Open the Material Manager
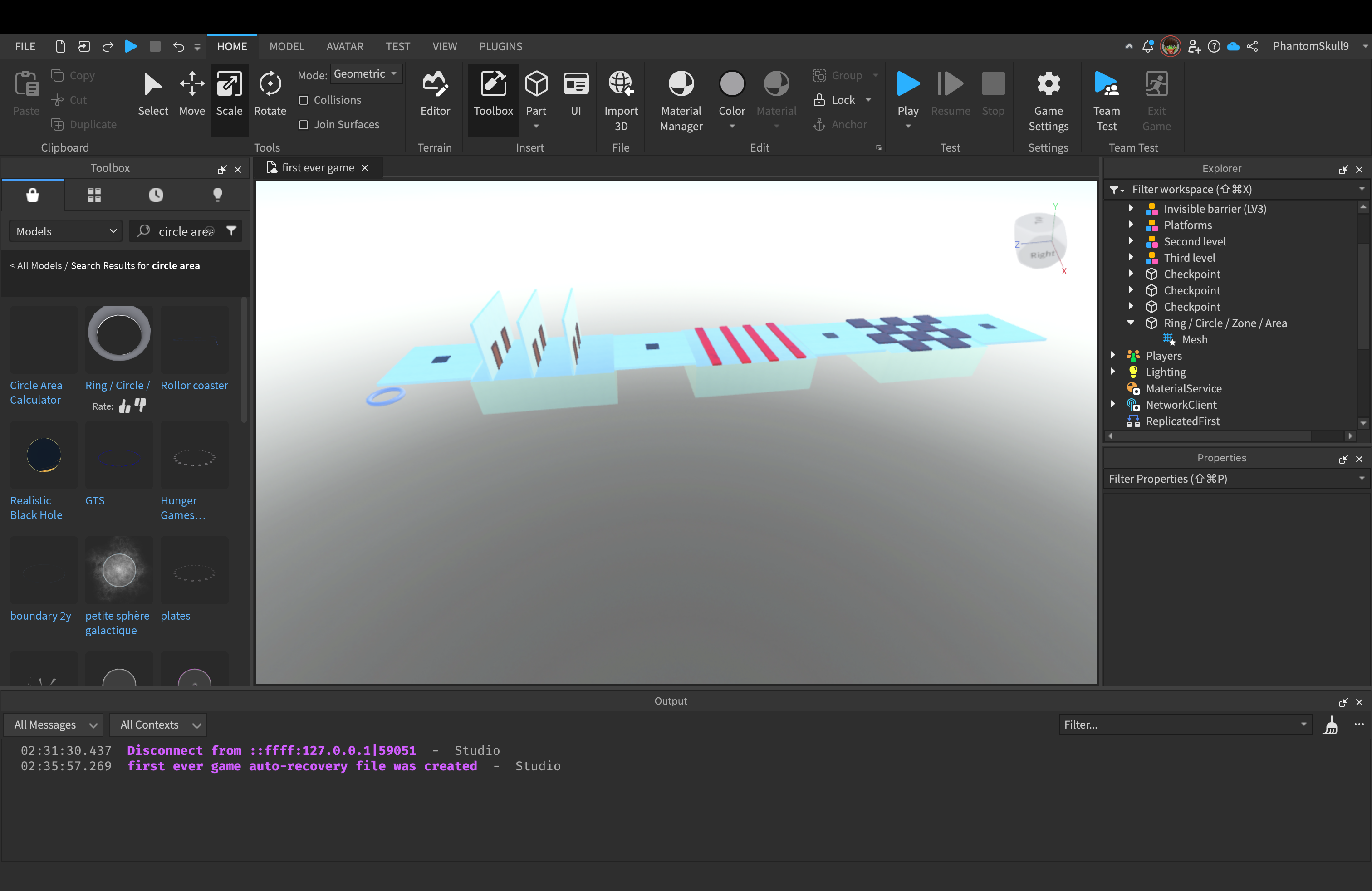Viewport: 1372px width, 891px height. click(681, 102)
